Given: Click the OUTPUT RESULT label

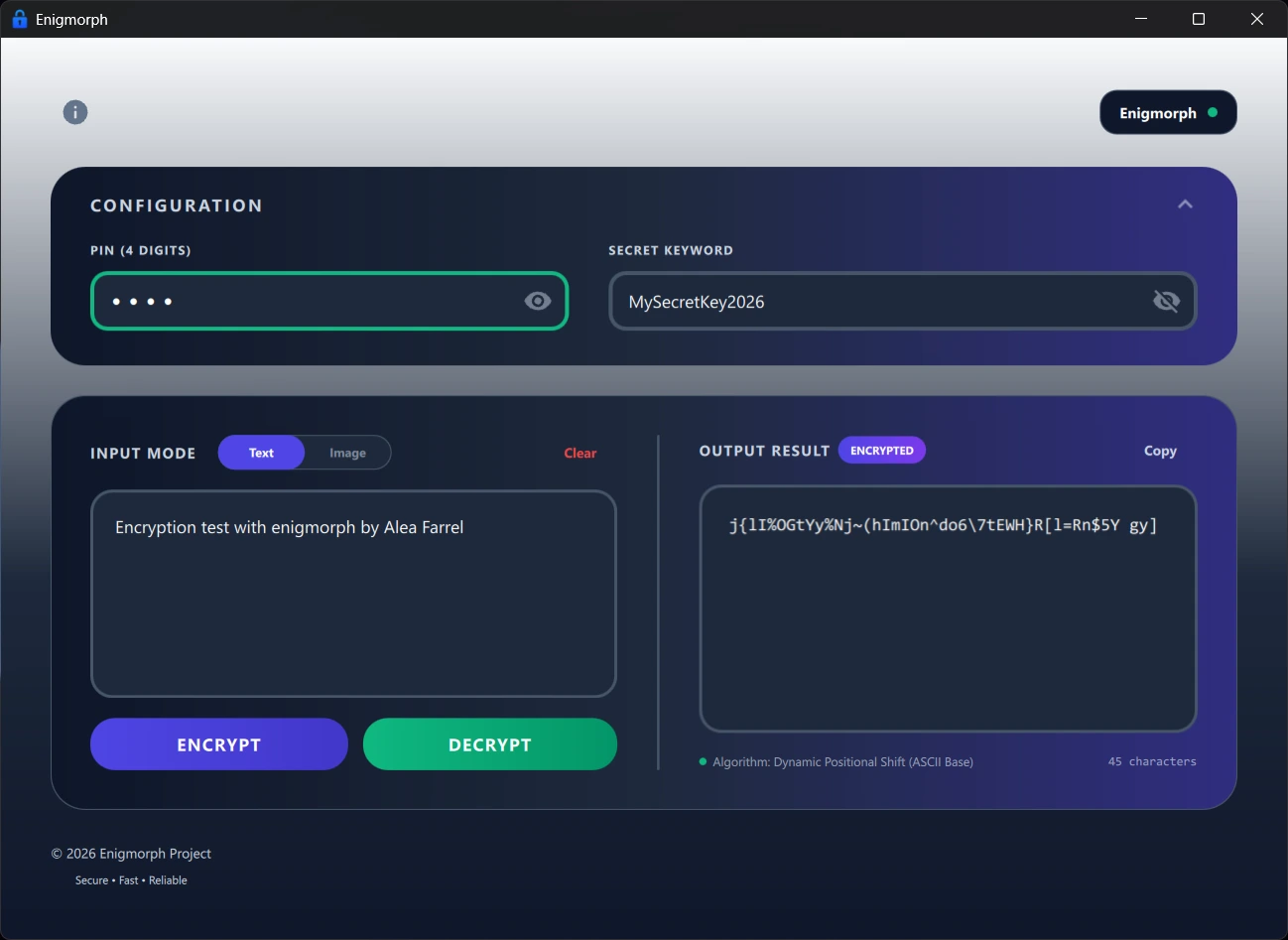Looking at the screenshot, I should point(764,451).
